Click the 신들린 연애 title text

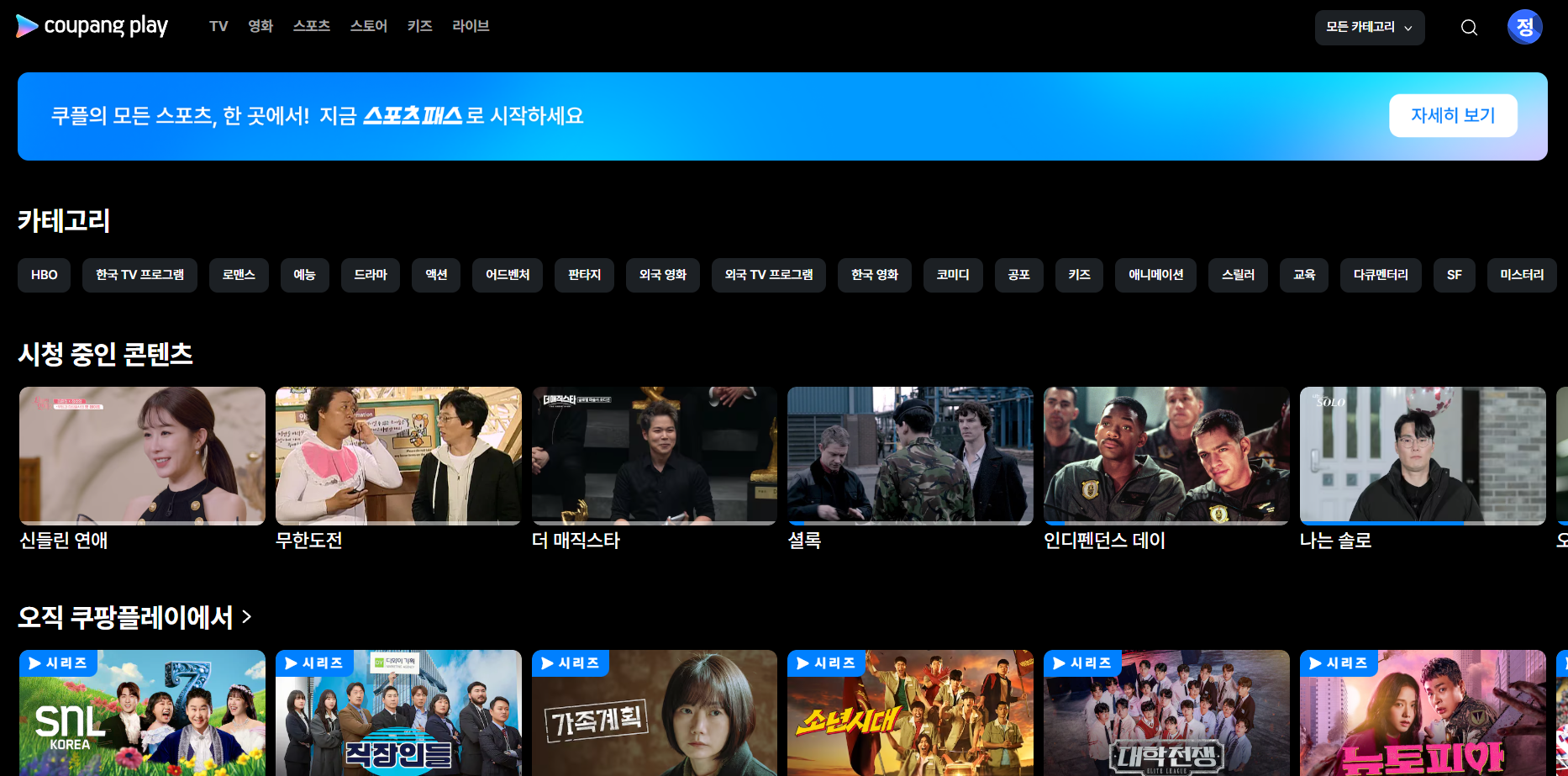64,541
